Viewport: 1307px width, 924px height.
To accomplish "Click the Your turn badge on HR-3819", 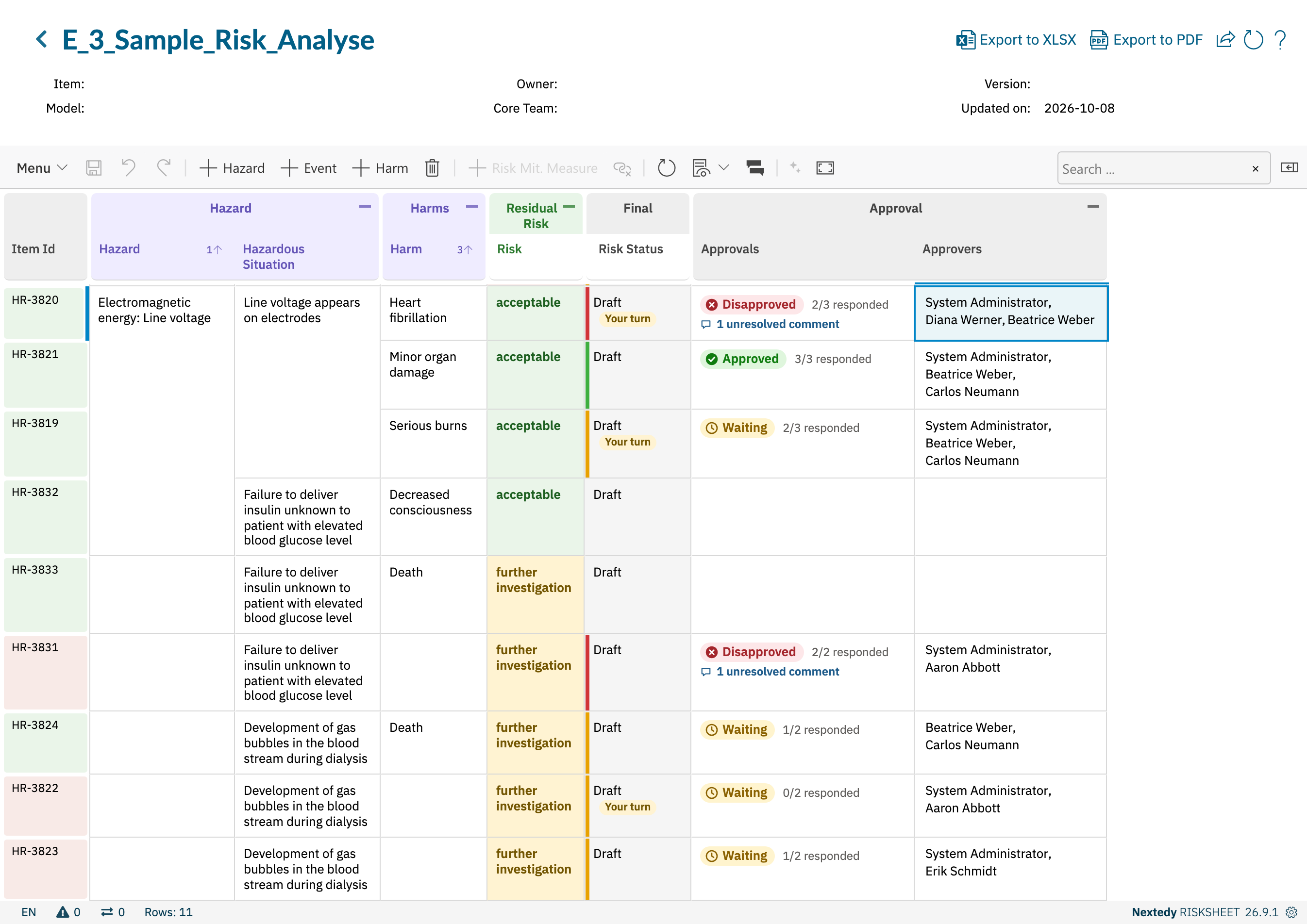I will click(x=627, y=442).
